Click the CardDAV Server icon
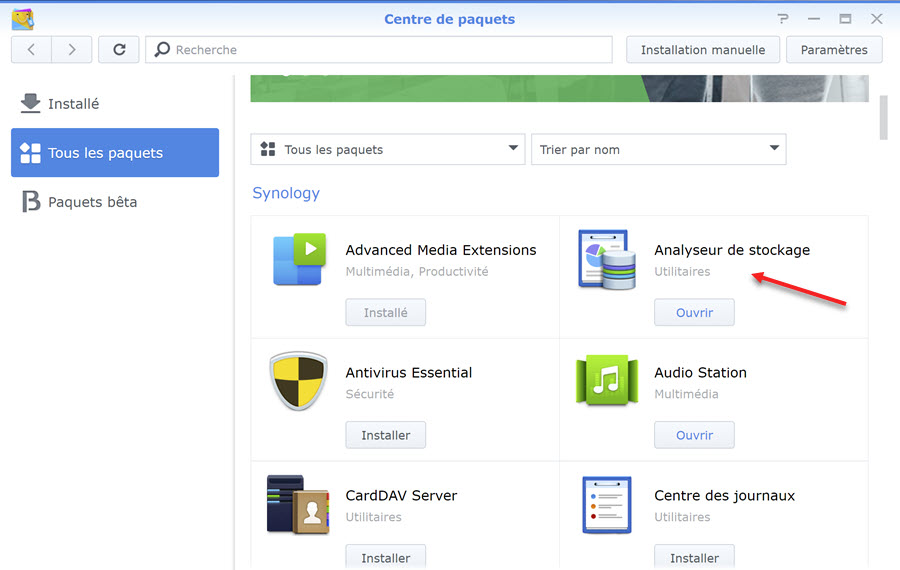Image resolution: width=900 pixels, height=570 pixels. (298, 504)
